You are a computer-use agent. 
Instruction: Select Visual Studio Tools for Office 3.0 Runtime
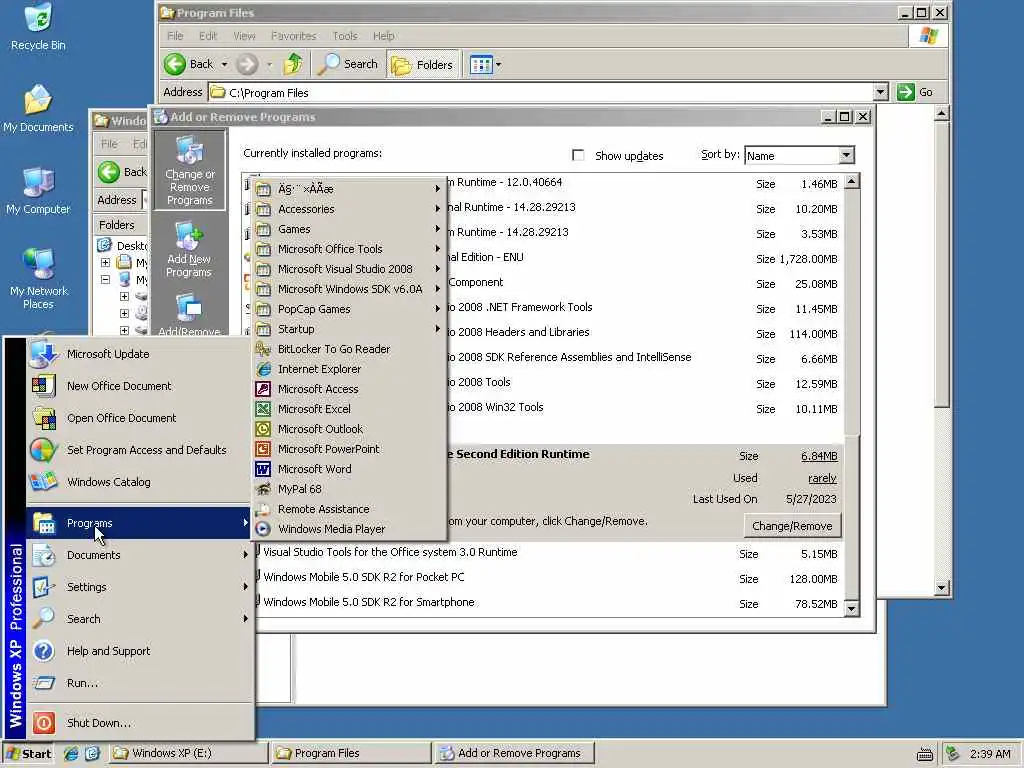(x=549, y=553)
